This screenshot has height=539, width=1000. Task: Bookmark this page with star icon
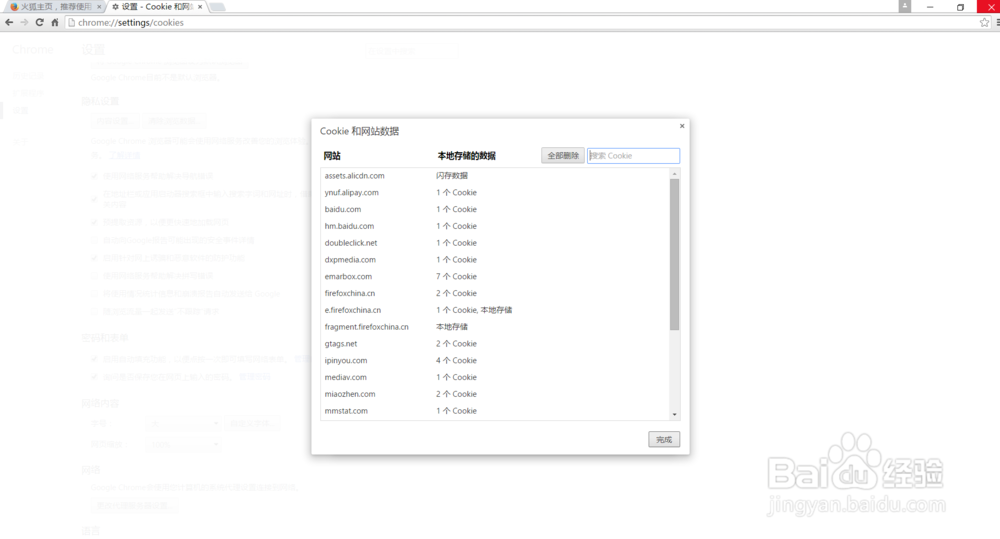(x=984, y=22)
